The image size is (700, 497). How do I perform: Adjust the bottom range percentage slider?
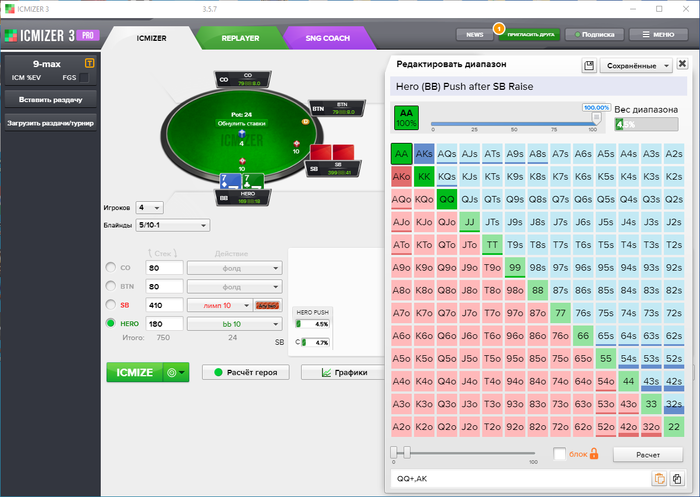click(x=407, y=453)
